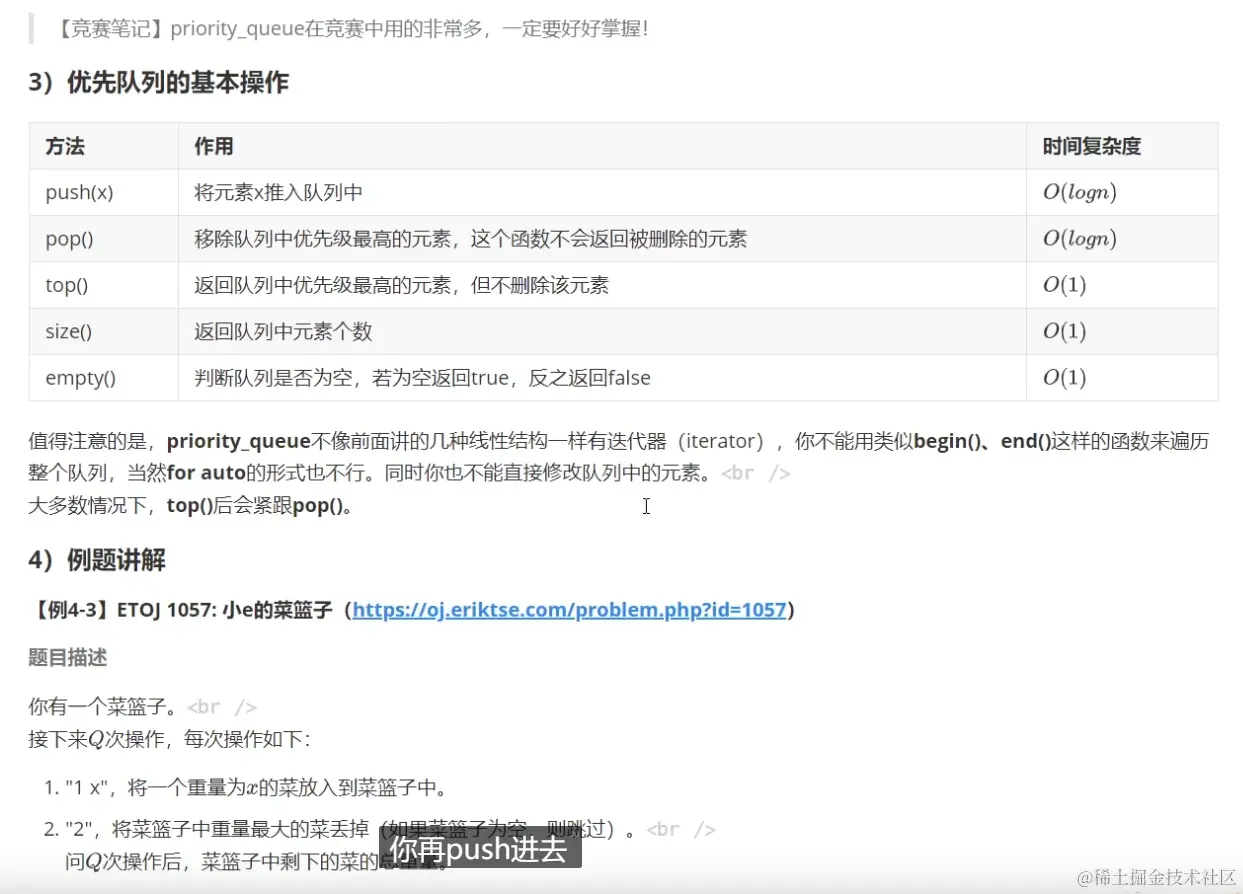Click the description starting 判断队列是否为空
This screenshot has width=1243, height=894.
point(422,377)
